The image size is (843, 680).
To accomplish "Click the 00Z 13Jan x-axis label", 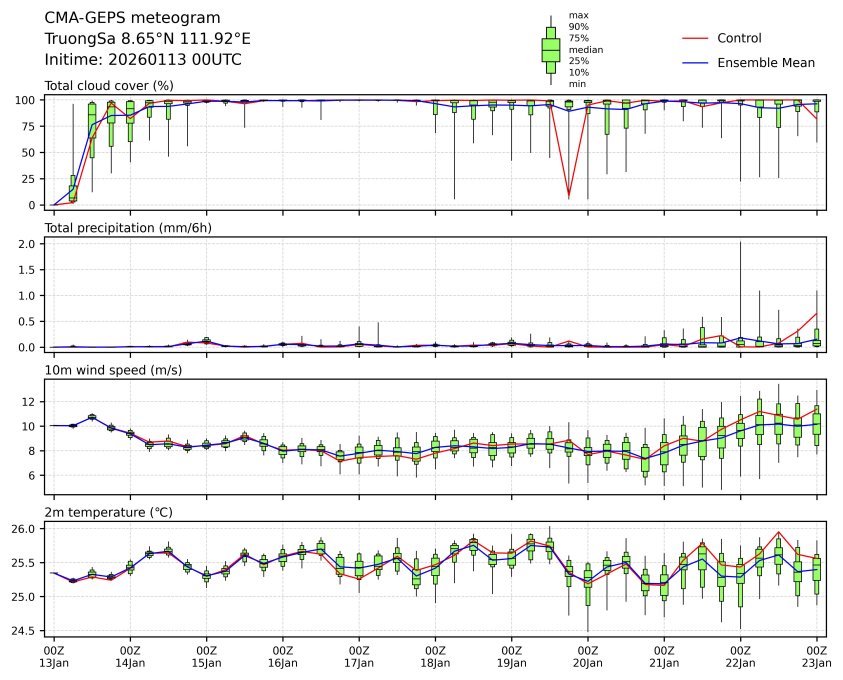I will (54, 656).
